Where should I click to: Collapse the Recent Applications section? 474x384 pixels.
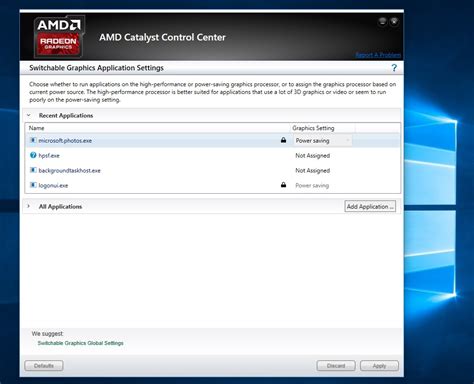(29, 115)
